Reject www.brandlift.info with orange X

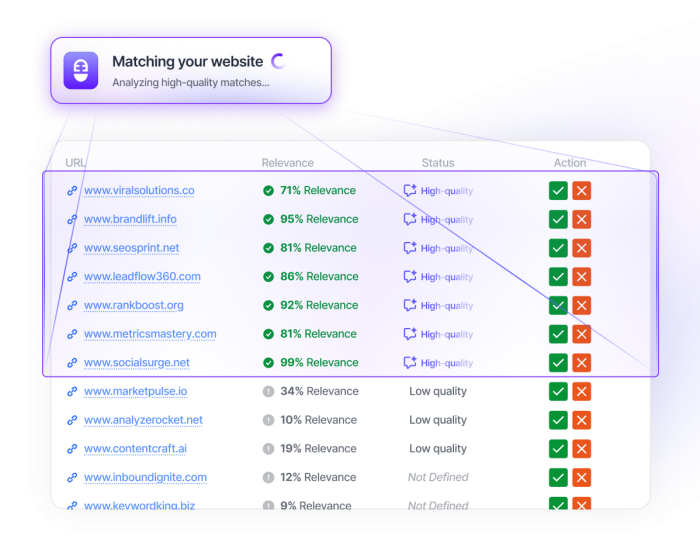[582, 219]
